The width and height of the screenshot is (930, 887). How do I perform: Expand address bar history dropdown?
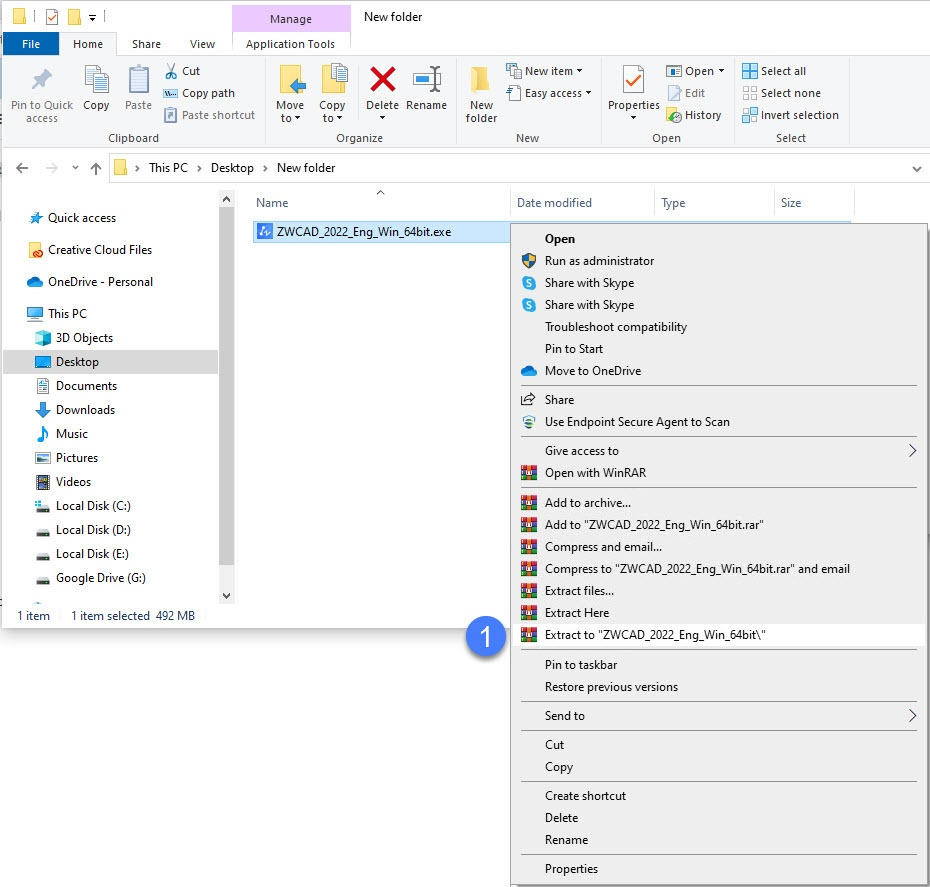[x=917, y=169]
